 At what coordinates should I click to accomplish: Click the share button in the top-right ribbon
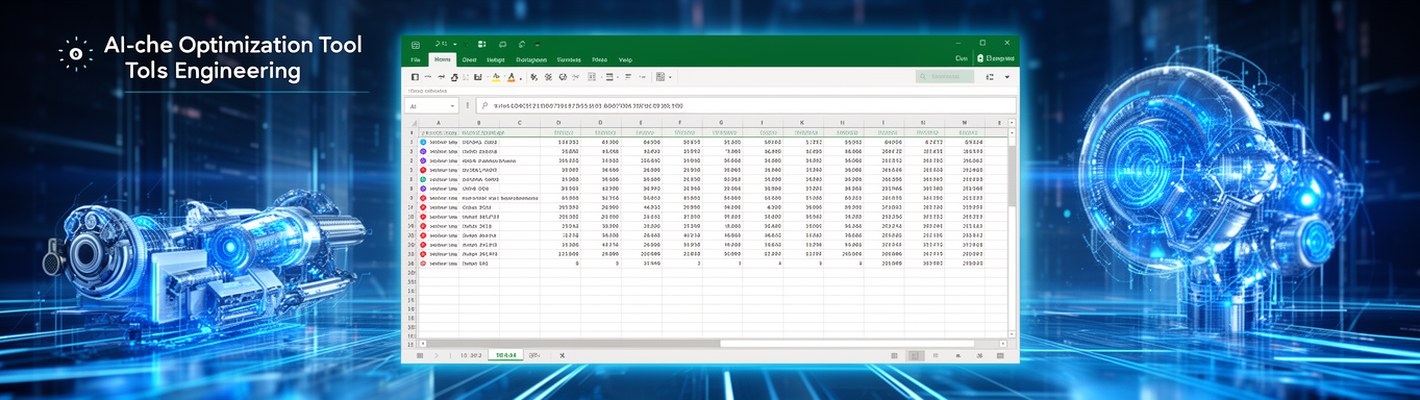pos(995,59)
